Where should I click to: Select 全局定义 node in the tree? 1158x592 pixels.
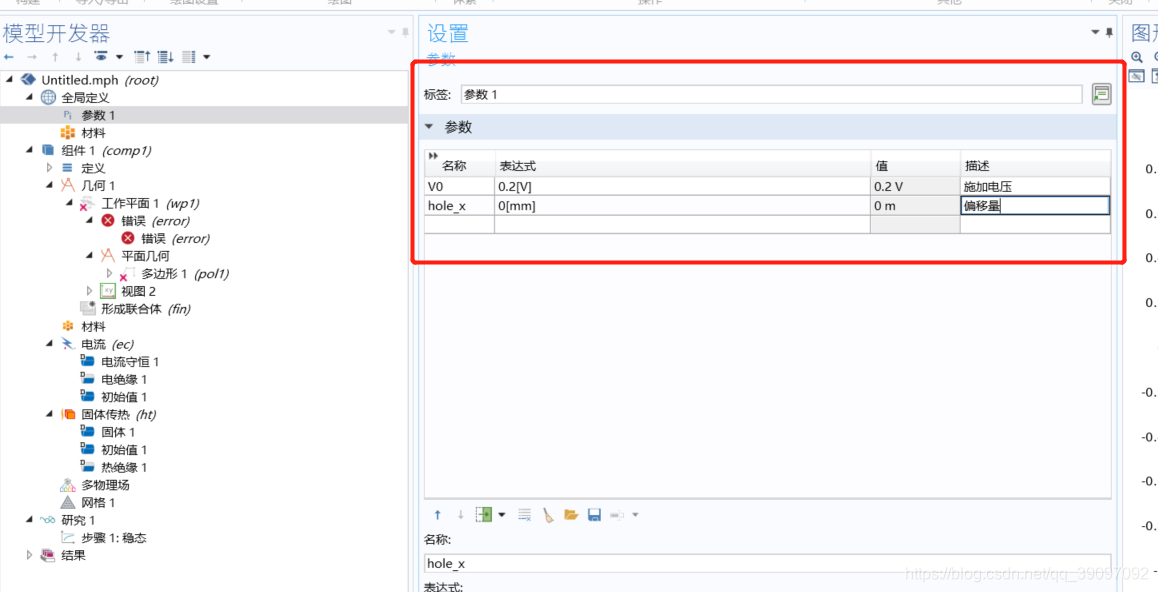click(x=86, y=97)
